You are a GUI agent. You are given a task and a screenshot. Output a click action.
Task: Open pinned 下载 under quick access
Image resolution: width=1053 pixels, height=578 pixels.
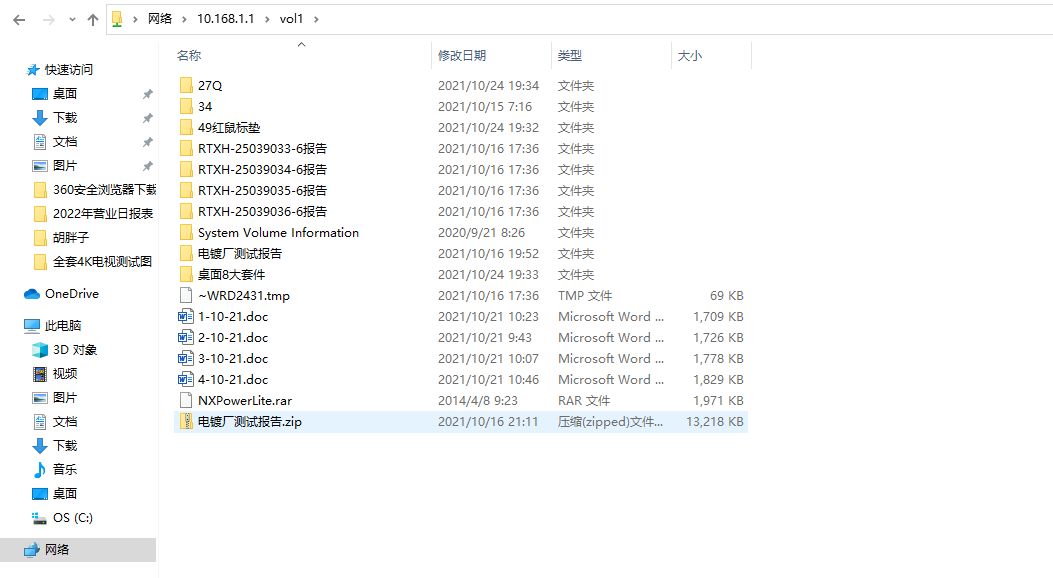[65, 118]
